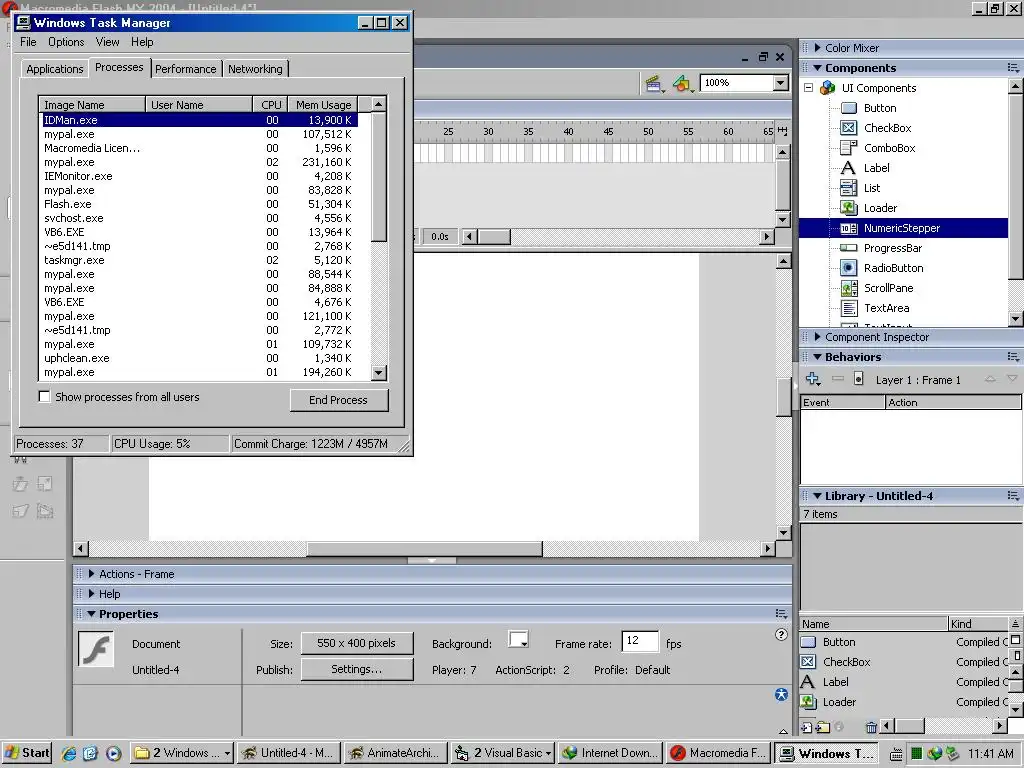This screenshot has width=1024, height=768.
Task: Open Internet Explorer from quick launch
Action: tap(69, 753)
